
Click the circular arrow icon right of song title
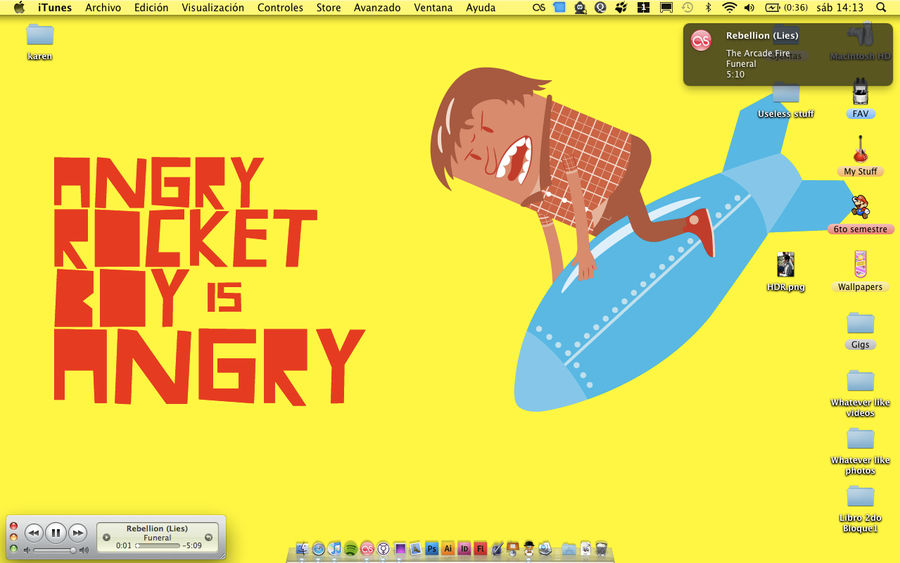click(x=208, y=537)
